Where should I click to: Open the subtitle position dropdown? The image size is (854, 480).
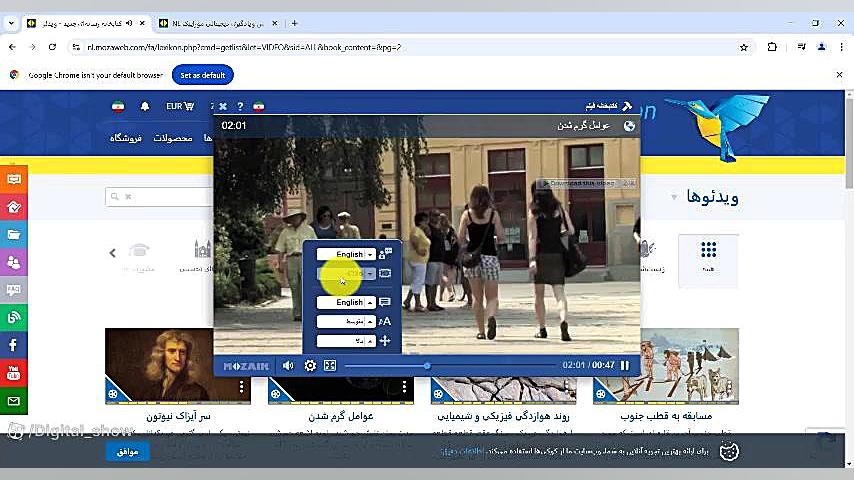pyautogui.click(x=346, y=341)
